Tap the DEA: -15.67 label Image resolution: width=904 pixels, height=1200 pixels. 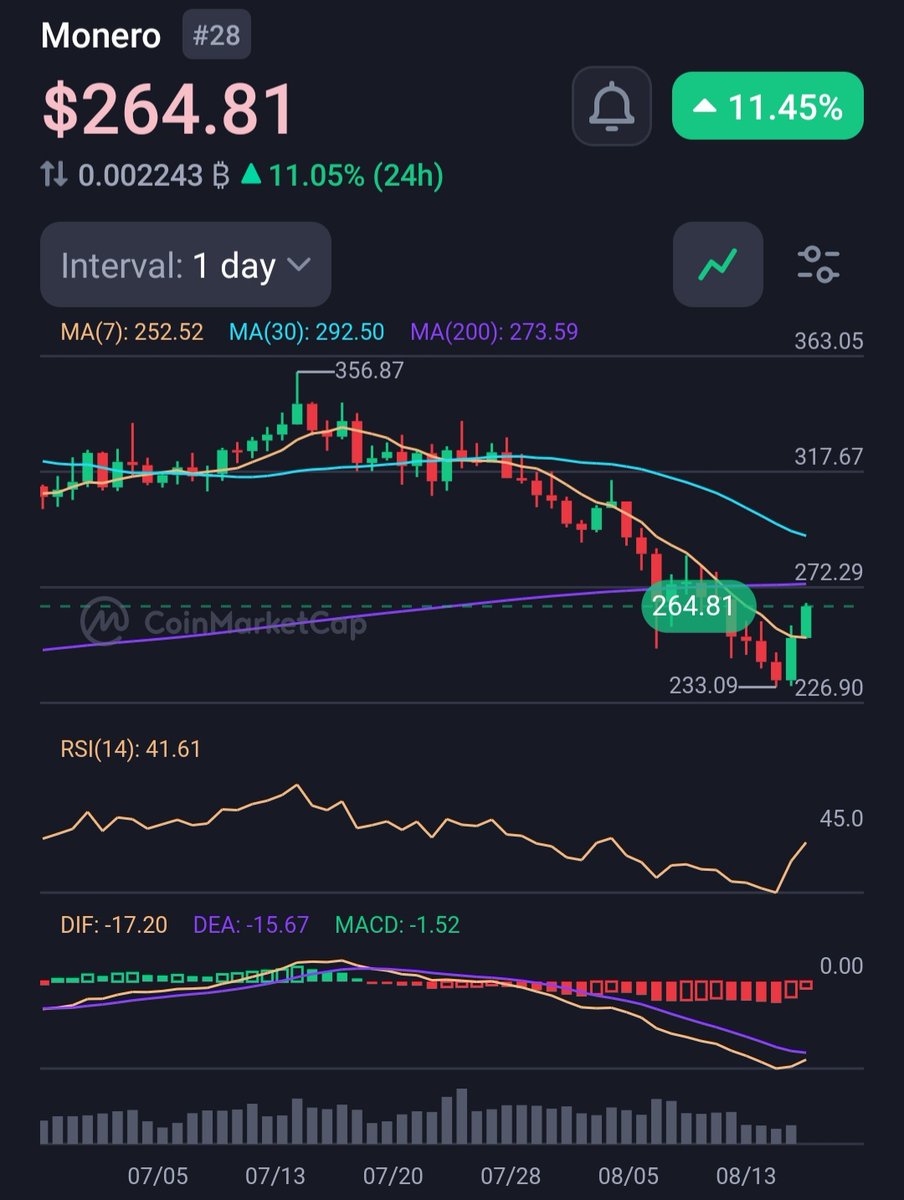[x=251, y=925]
